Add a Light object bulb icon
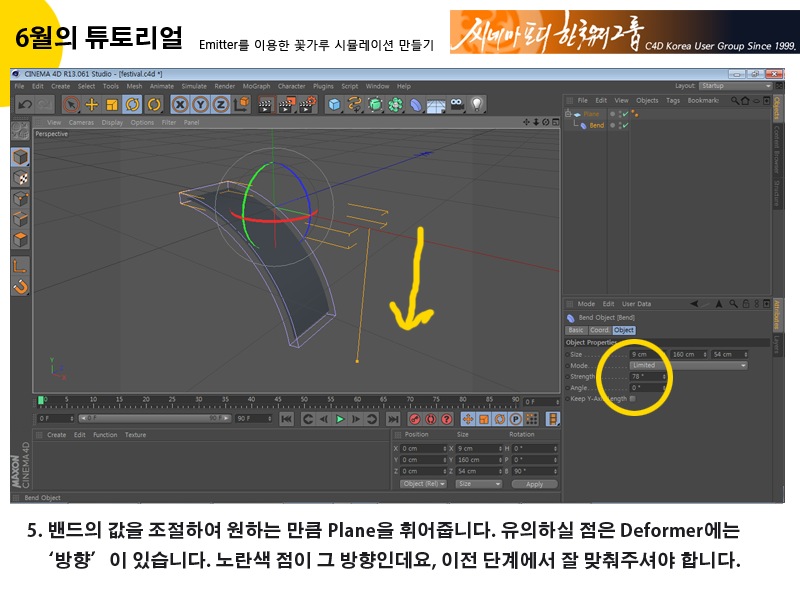The width and height of the screenshot is (800, 600). 477,105
